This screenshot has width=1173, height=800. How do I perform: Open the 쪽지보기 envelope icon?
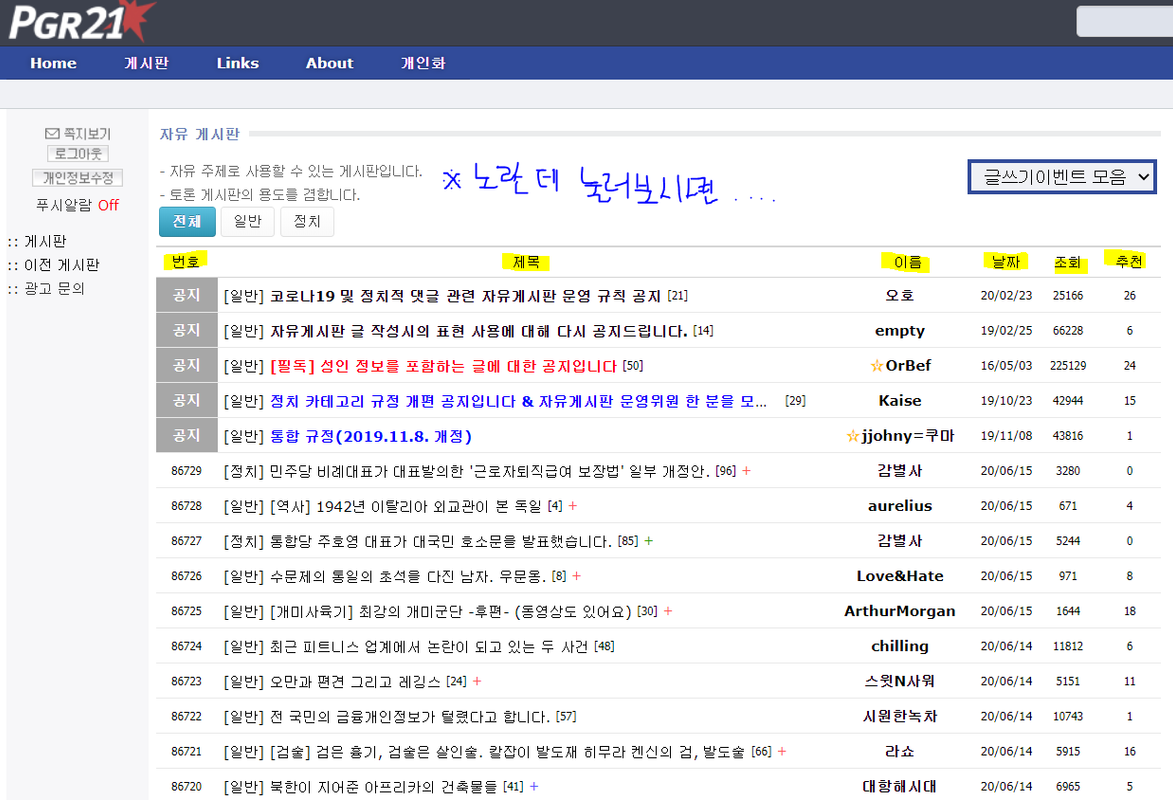click(52, 134)
